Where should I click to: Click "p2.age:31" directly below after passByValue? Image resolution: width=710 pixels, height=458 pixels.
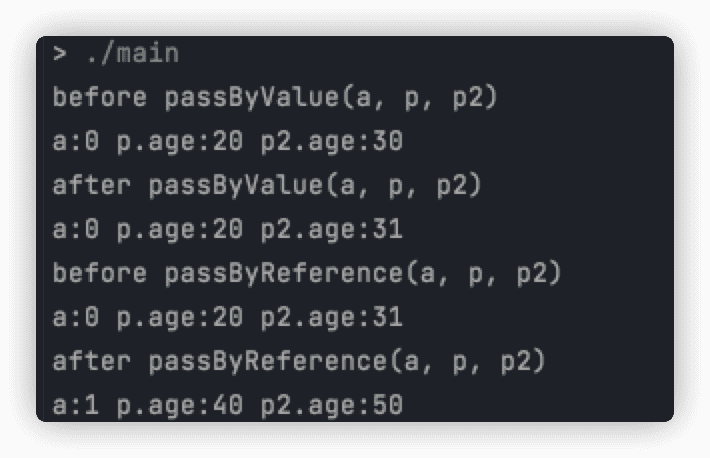tap(331, 230)
